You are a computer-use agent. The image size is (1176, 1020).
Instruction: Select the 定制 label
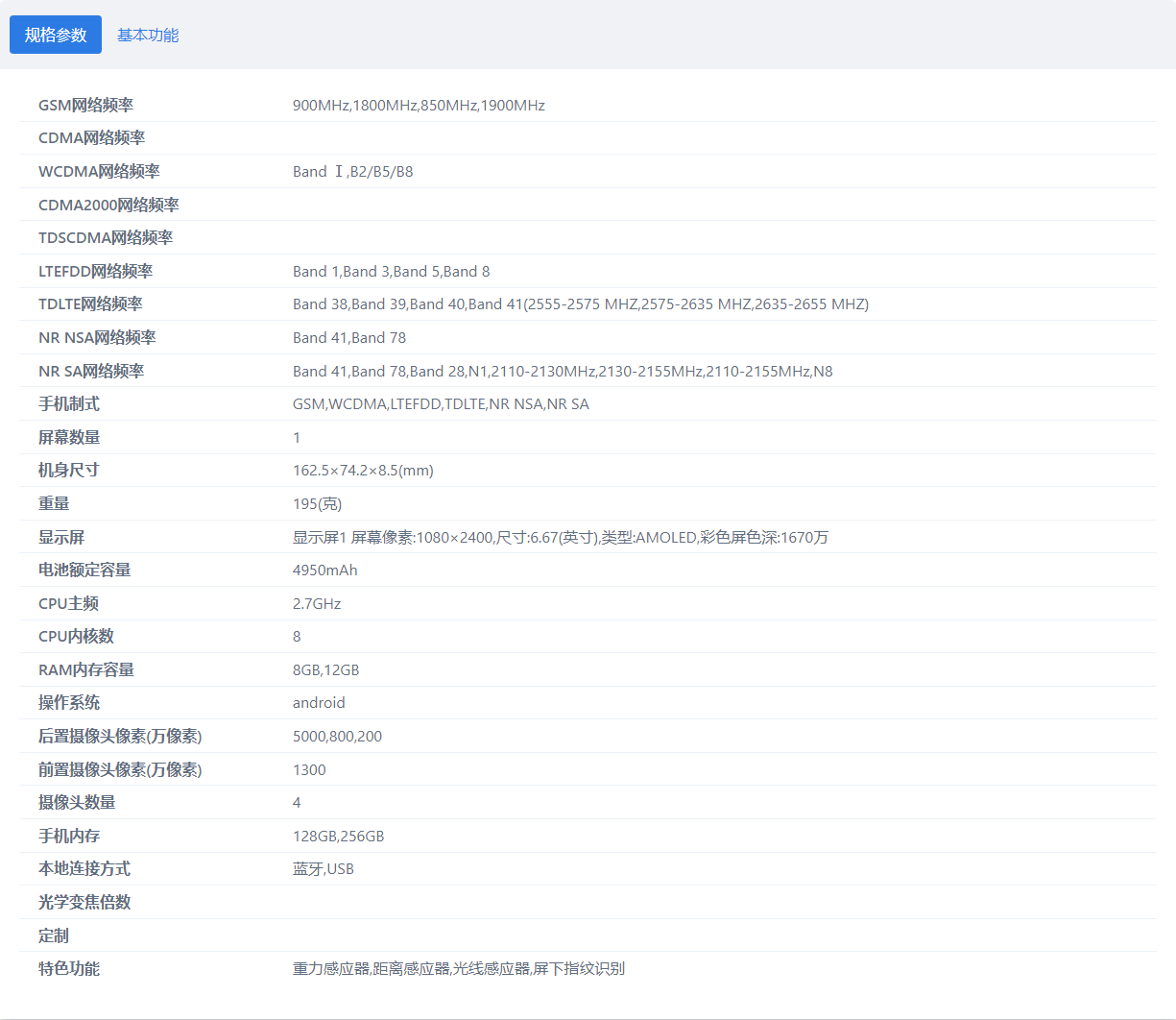point(54,936)
